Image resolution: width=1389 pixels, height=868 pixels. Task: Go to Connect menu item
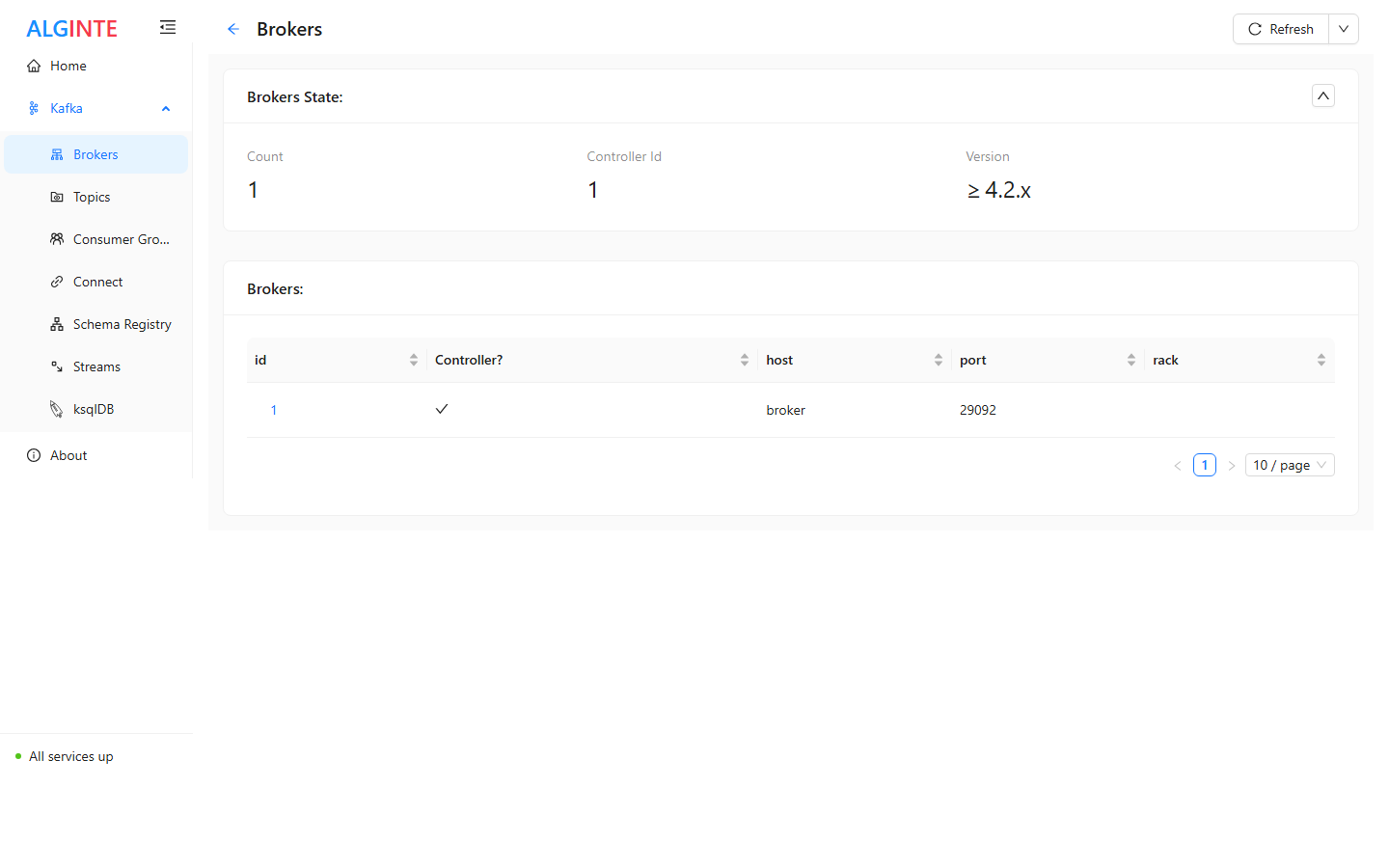[96, 282]
